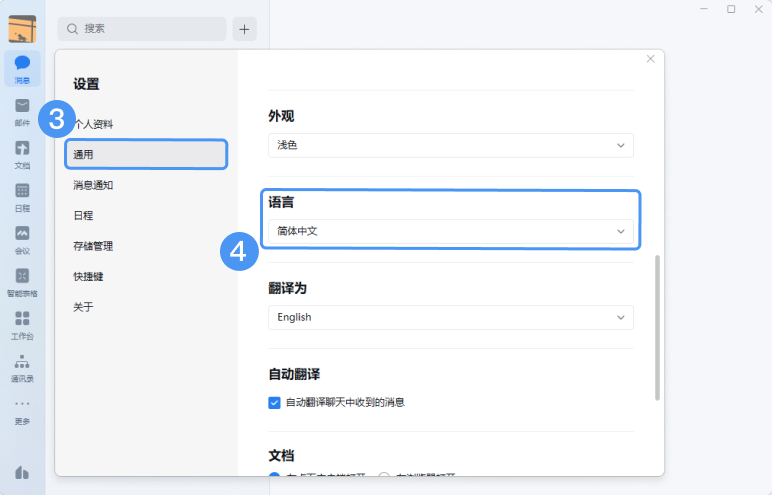Open 消息 messages in the left sidebar
772x495 pixels.
pos(22,67)
